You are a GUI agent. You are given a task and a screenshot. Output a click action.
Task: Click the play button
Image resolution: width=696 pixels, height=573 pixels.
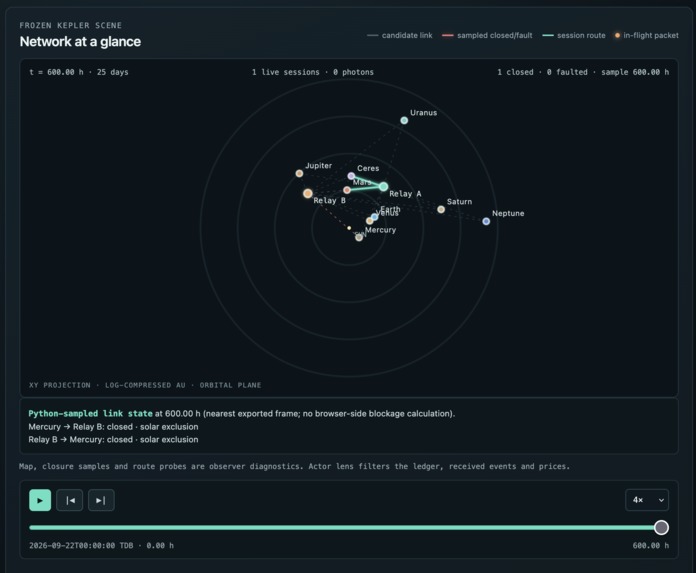40,500
